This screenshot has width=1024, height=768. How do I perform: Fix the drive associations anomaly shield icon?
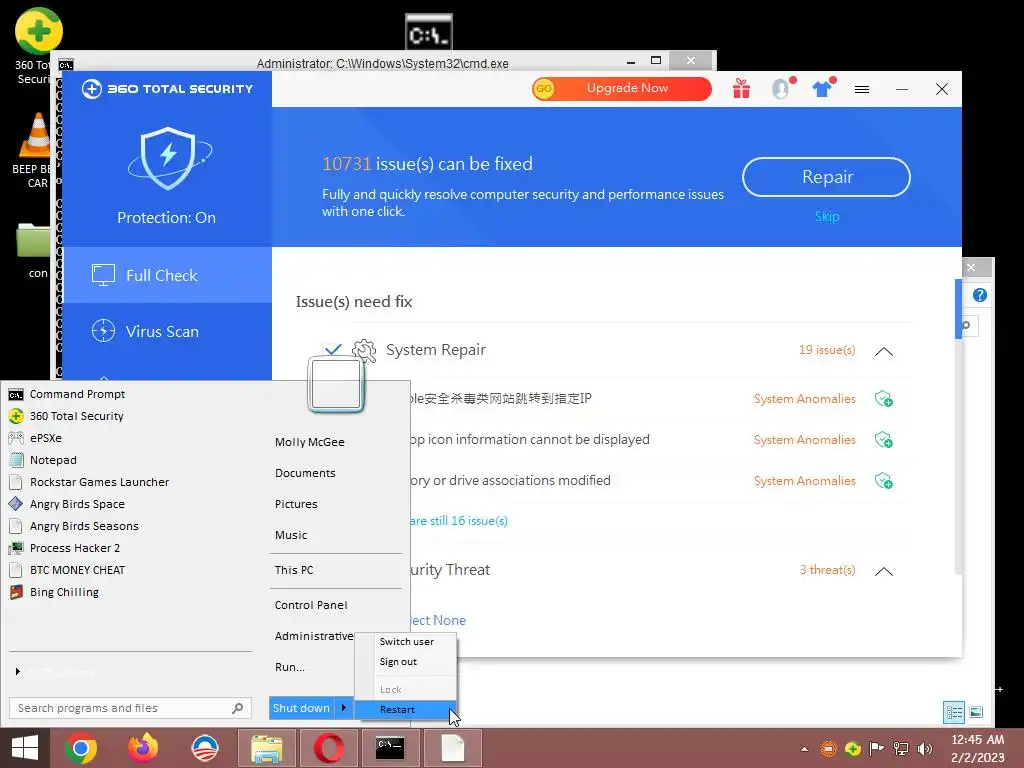pyautogui.click(x=884, y=481)
